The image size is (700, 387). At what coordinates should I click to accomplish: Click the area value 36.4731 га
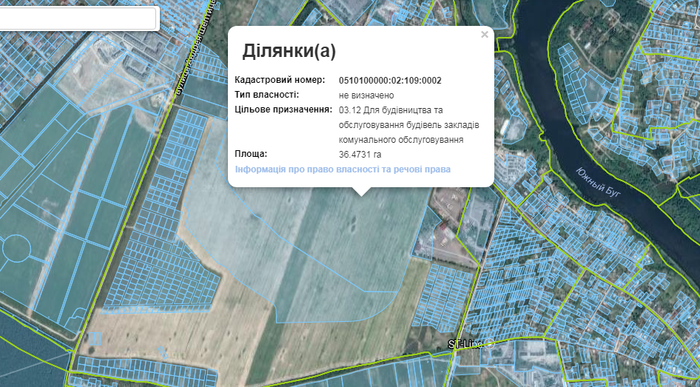(x=360, y=154)
